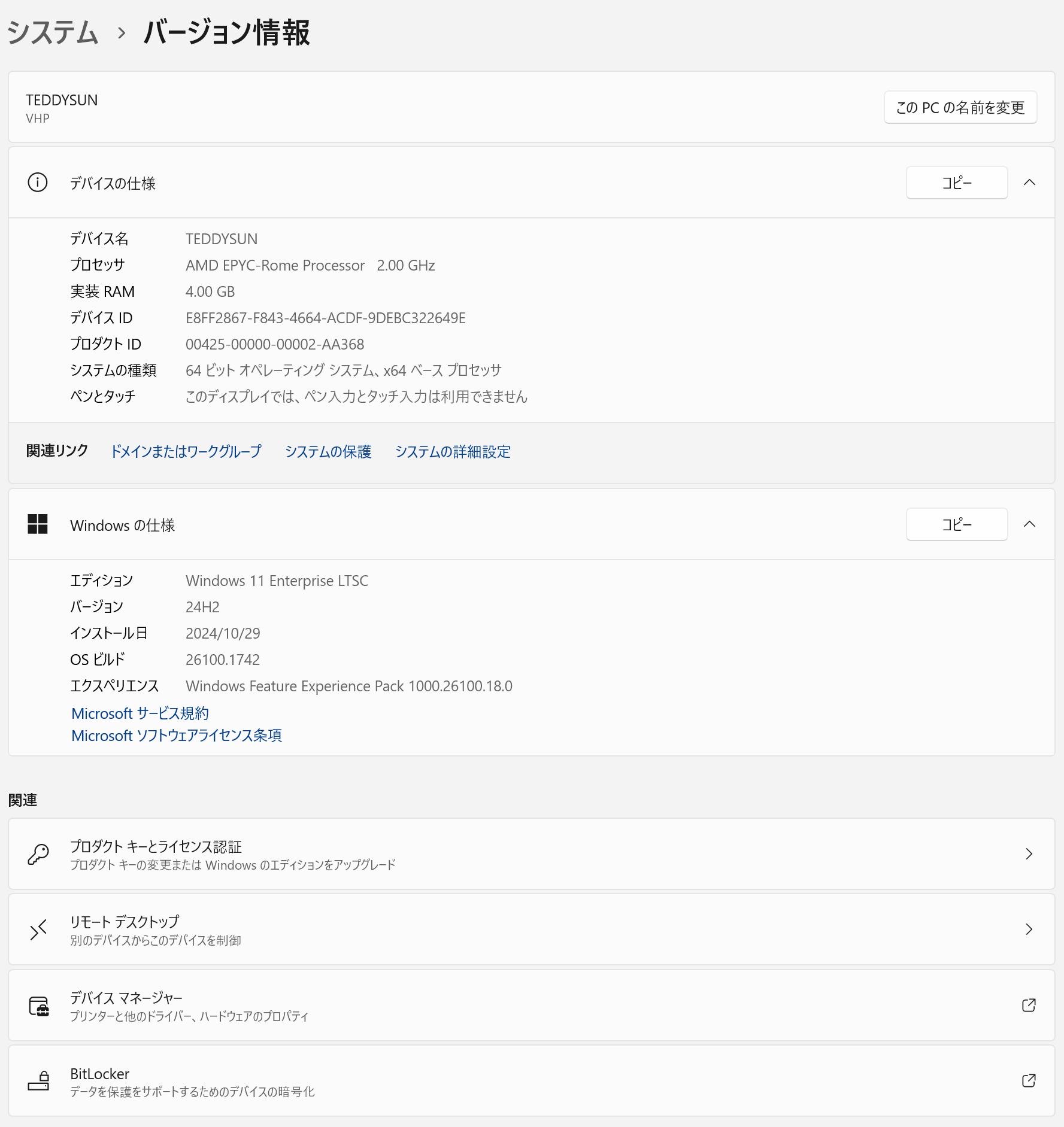The height and width of the screenshot is (1127, 1064).
Task: Click the Windows の仕様 section heading
Action: (123, 525)
